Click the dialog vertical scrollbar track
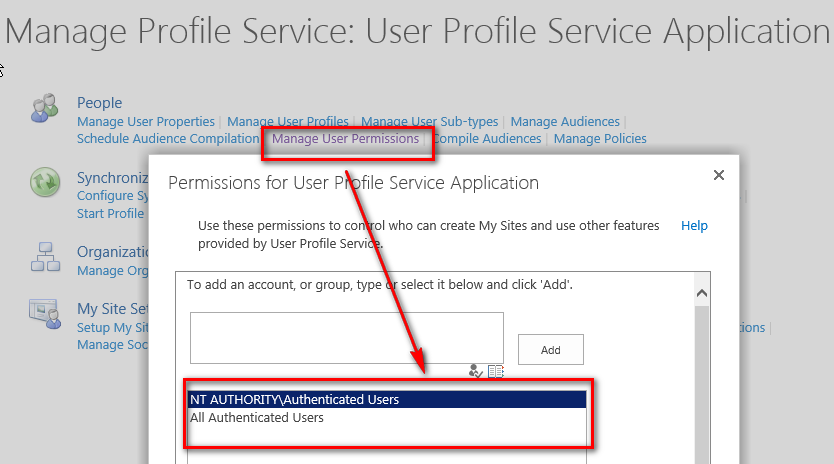This screenshot has width=834, height=464. point(702,383)
